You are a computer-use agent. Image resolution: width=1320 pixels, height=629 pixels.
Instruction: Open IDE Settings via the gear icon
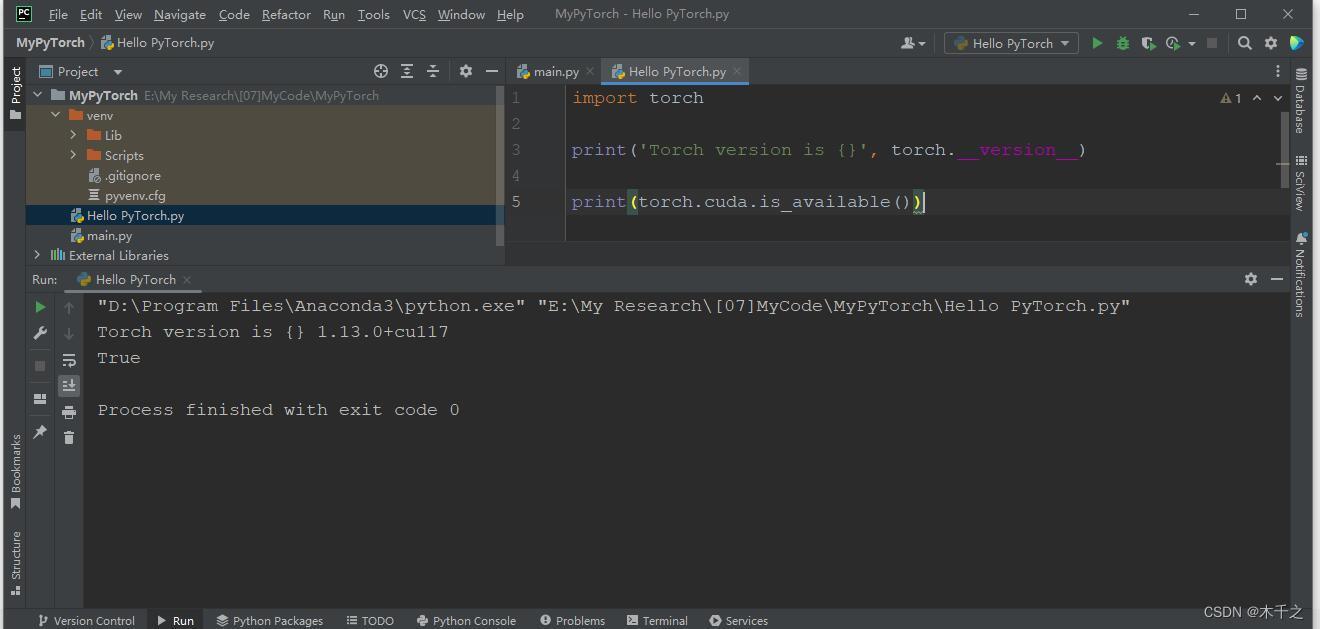coord(1268,43)
